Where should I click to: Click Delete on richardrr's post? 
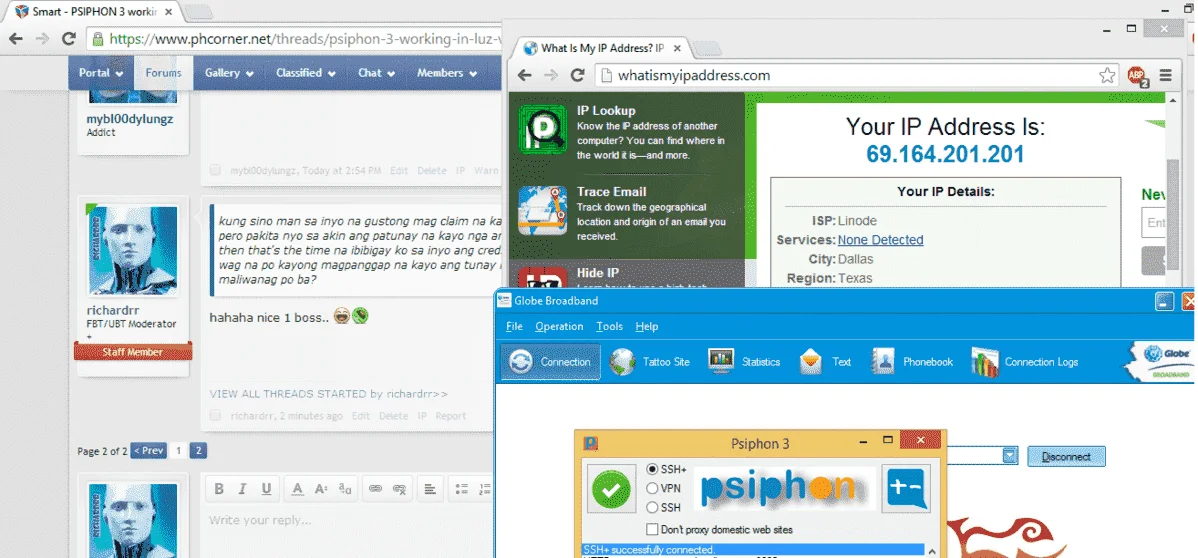393,416
